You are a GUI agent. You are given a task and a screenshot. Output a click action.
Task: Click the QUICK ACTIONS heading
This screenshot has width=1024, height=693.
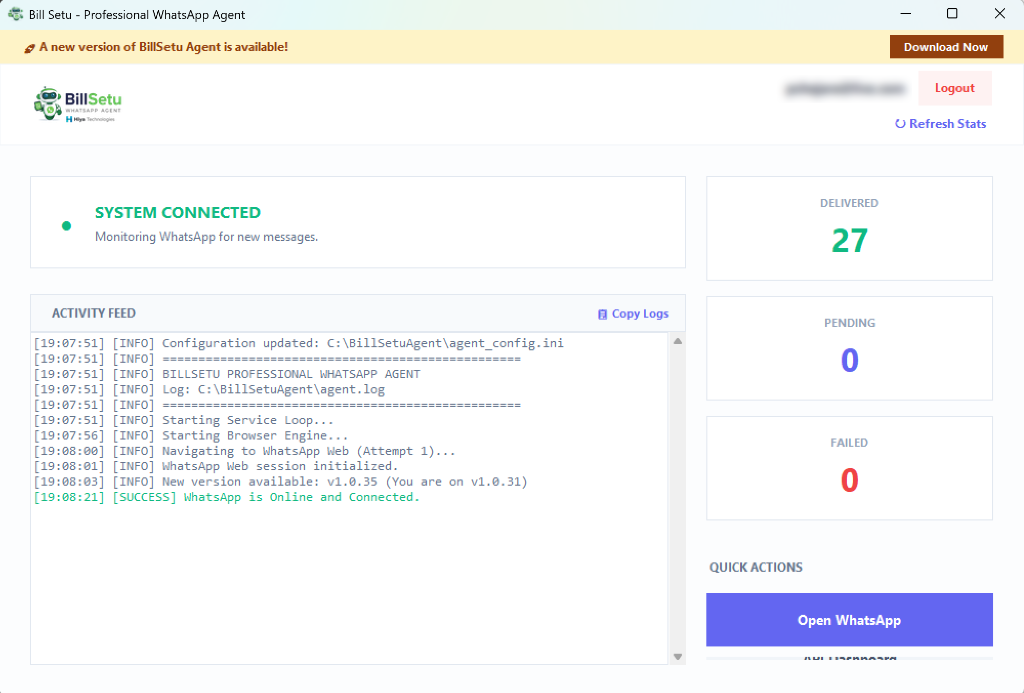[756, 567]
